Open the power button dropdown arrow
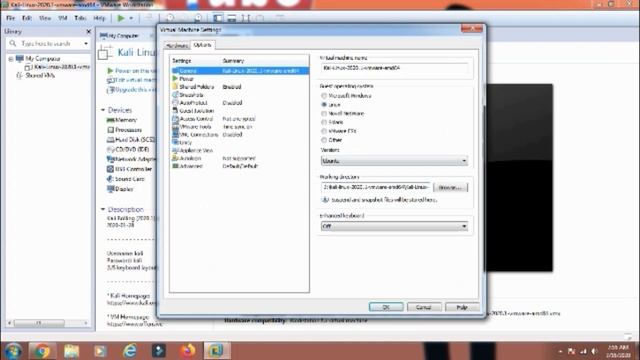Image resolution: width=640 pixels, height=360 pixels. [x=131, y=18]
